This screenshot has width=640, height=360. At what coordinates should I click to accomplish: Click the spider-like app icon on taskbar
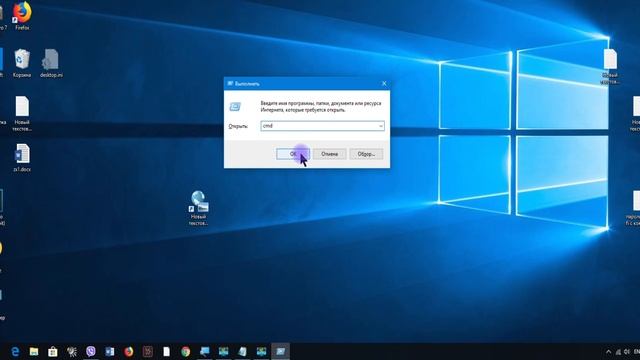pos(72,351)
